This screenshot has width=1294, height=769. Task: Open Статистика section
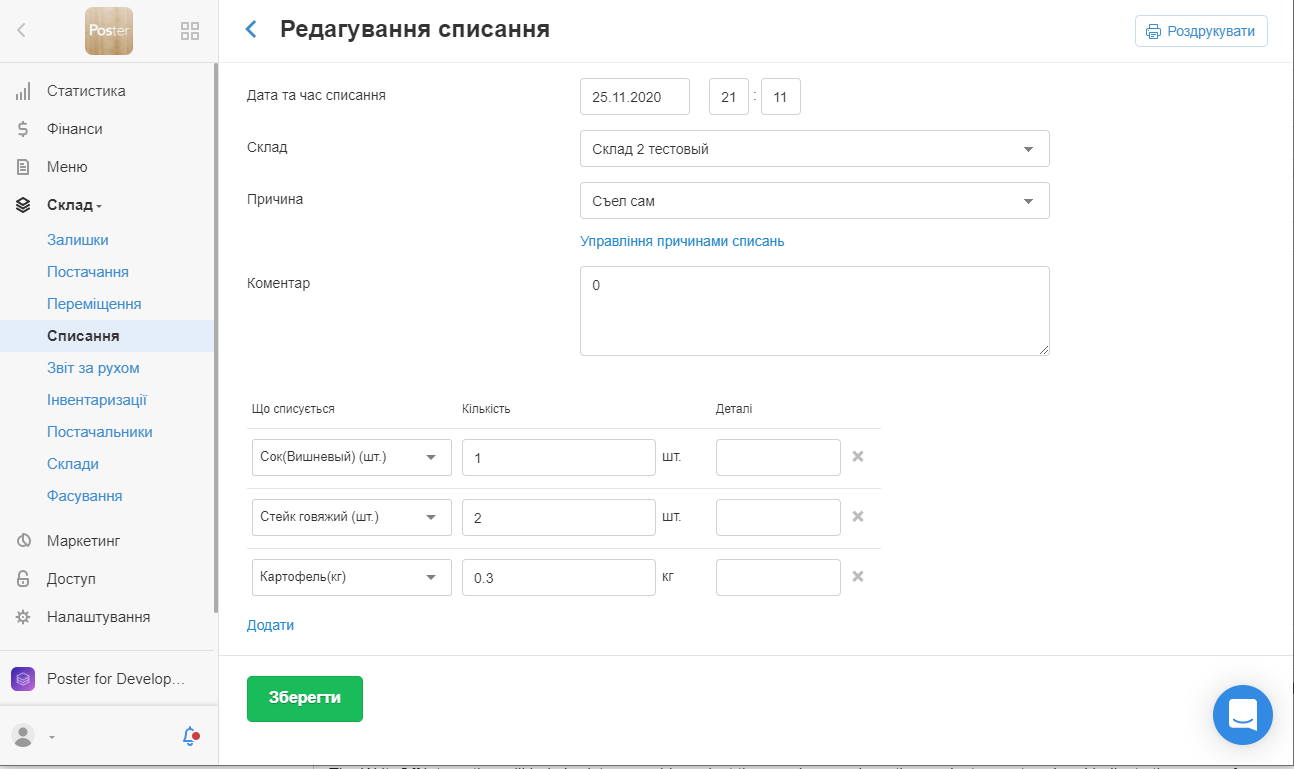[x=86, y=91]
